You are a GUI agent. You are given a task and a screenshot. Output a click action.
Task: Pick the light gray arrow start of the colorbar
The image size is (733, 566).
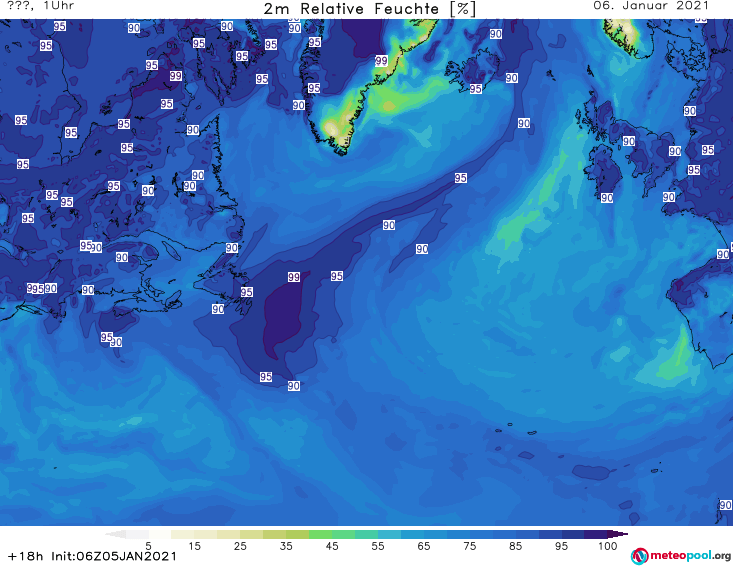pos(115,534)
